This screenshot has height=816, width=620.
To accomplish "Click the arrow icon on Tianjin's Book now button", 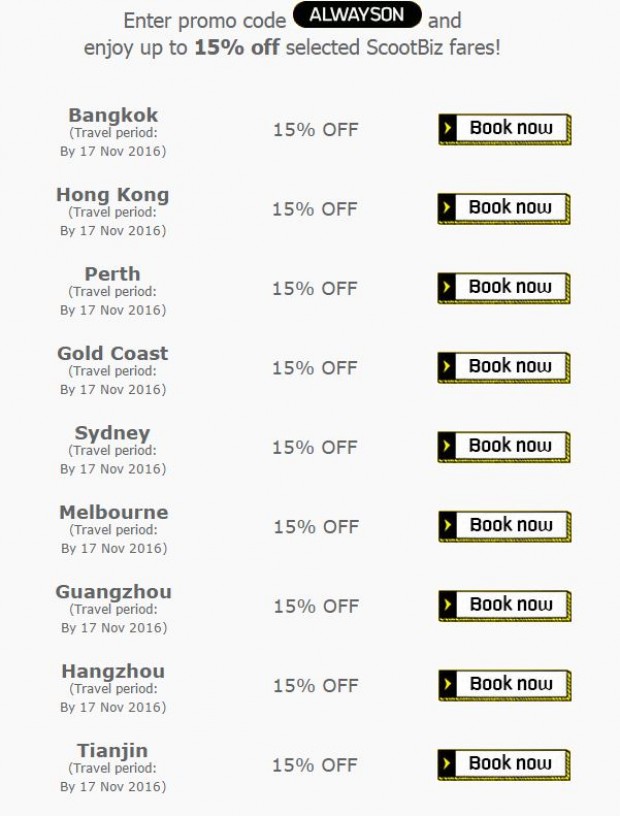I will (446, 763).
